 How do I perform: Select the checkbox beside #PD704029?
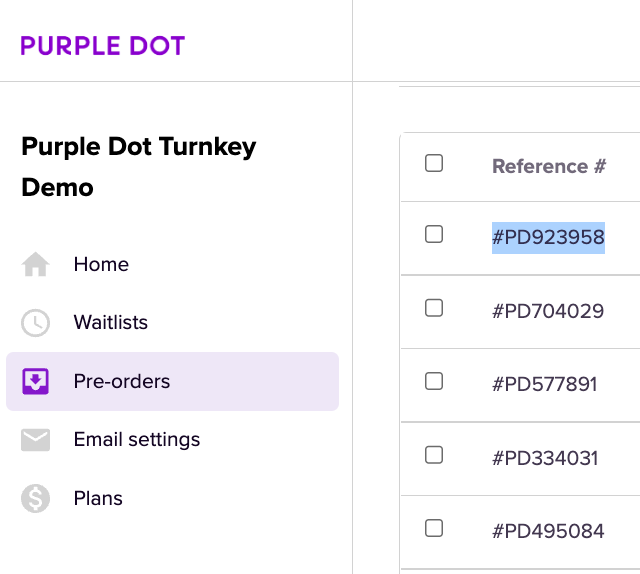coord(434,308)
